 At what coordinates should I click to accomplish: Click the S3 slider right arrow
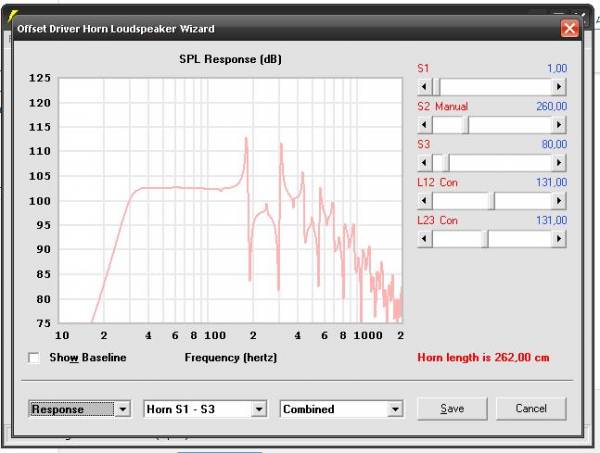tap(559, 163)
